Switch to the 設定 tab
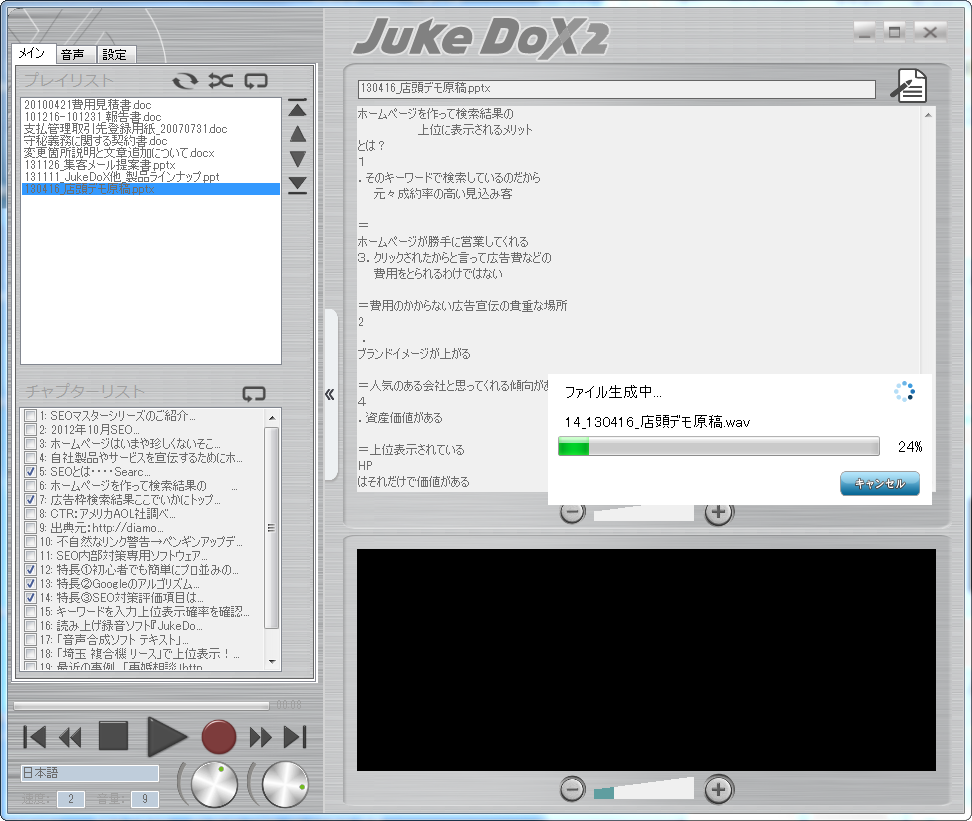This screenshot has width=972, height=821. 116,55
